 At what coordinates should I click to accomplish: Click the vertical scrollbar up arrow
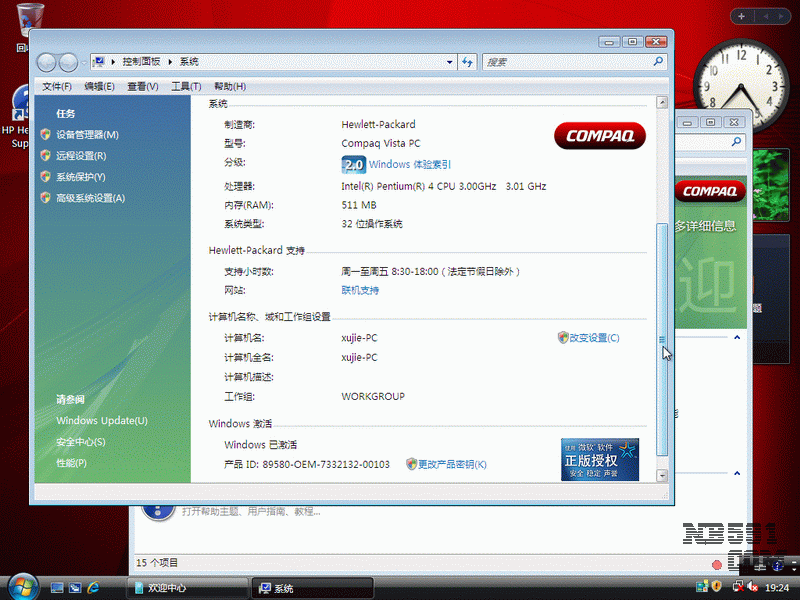point(661,103)
